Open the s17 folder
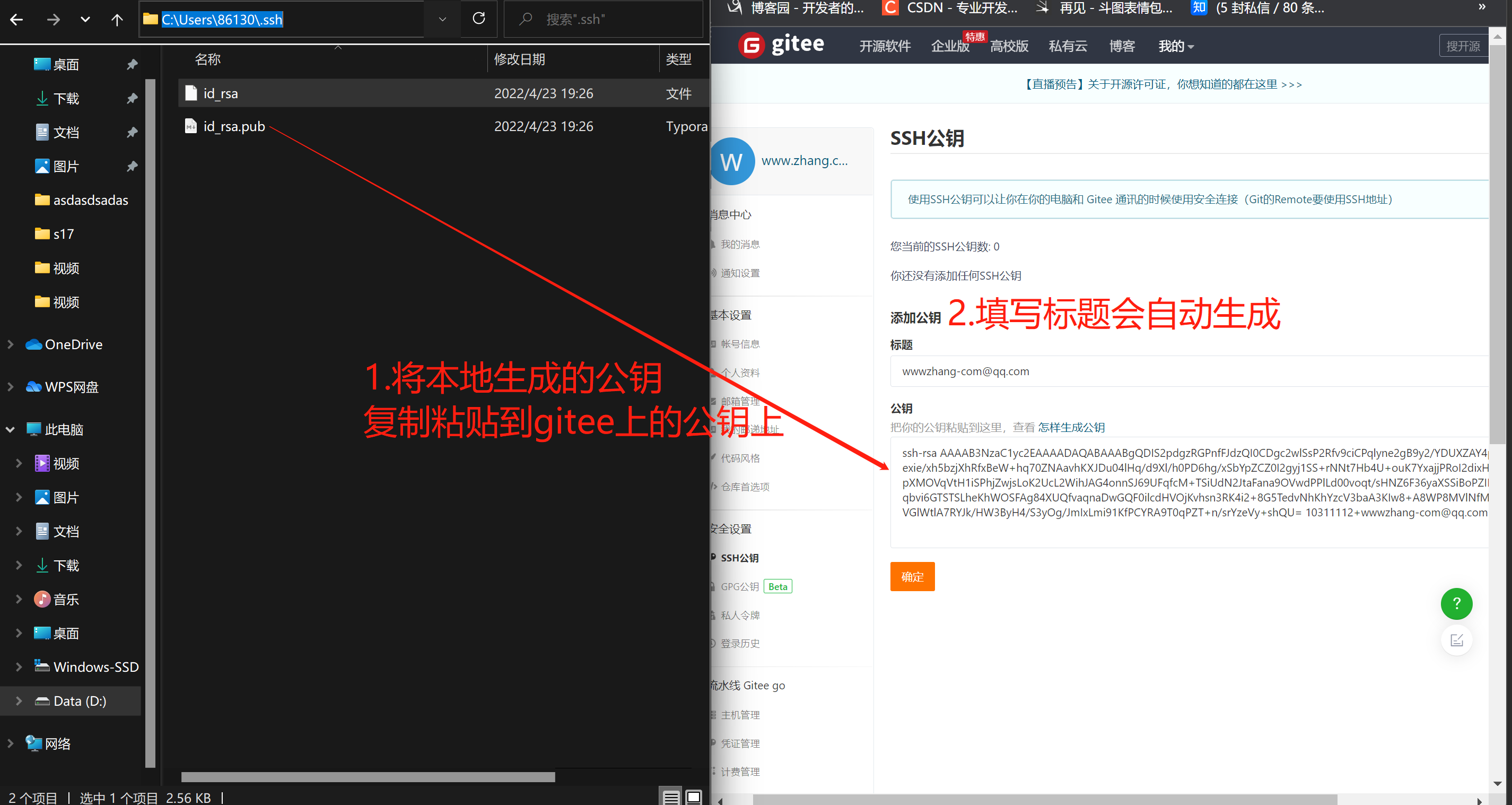The width and height of the screenshot is (1512, 805). click(x=55, y=233)
